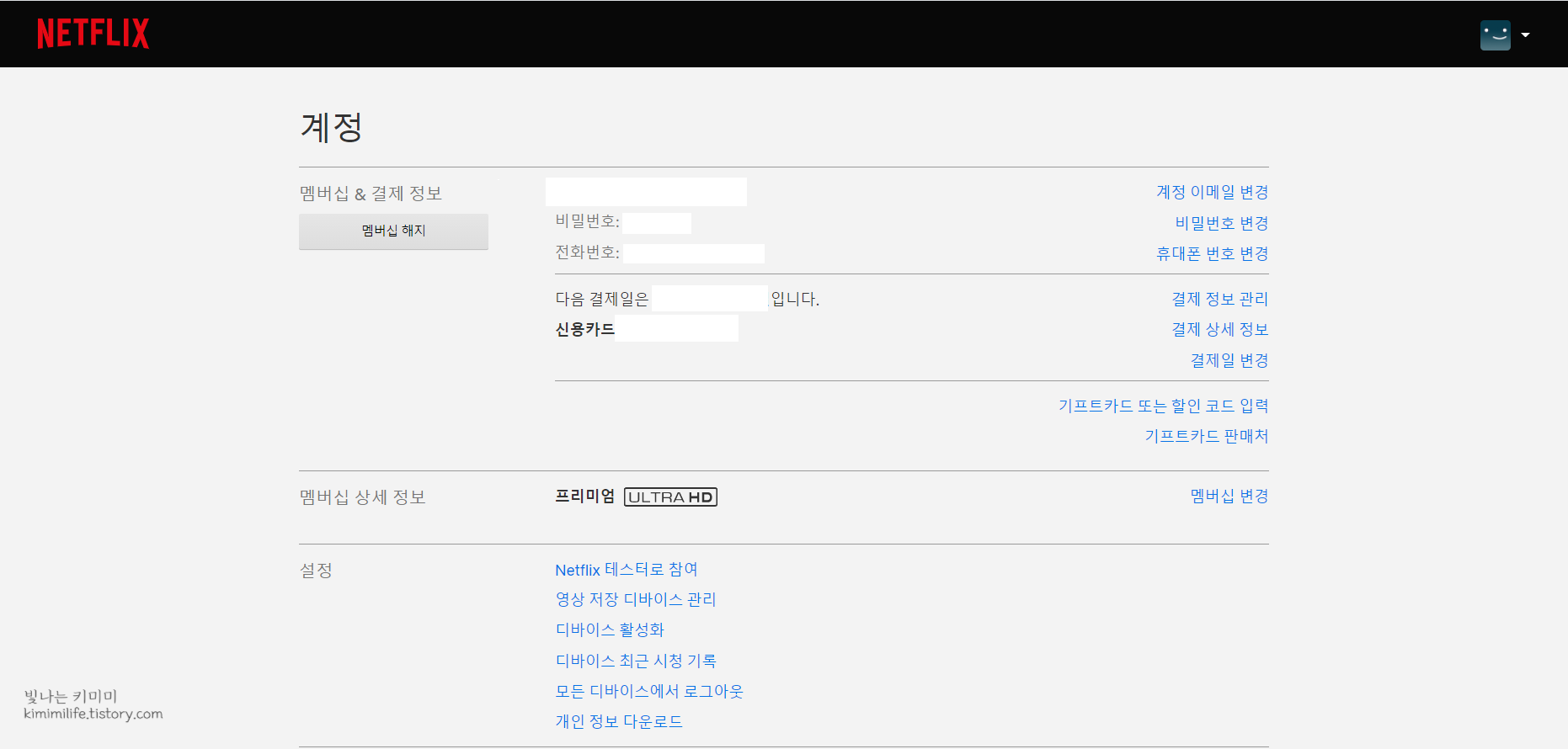This screenshot has height=749, width=1568.
Task: Open 디바이스 최근 시청 기록 link
Action: [x=636, y=661]
